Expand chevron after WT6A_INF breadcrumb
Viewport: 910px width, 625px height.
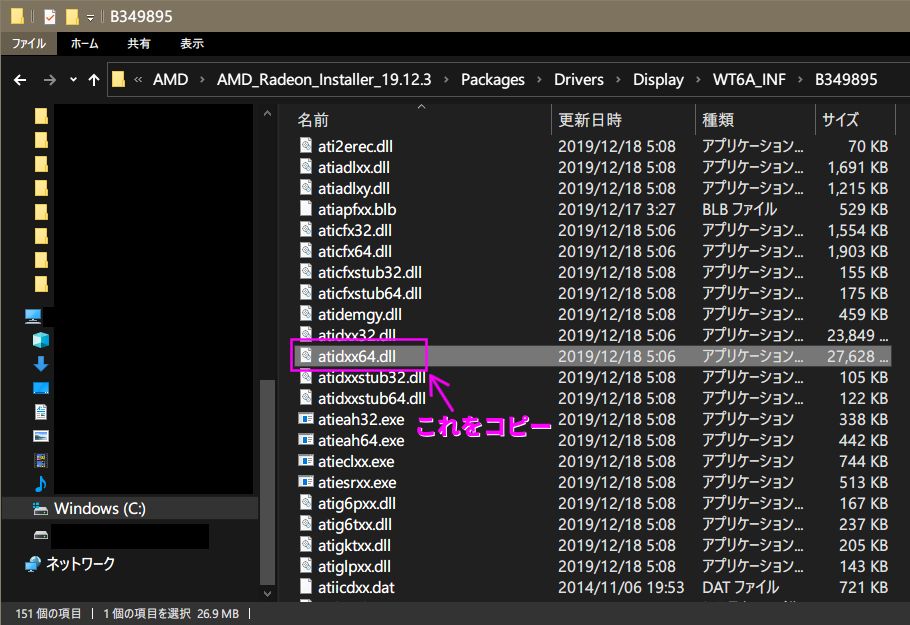click(800, 80)
